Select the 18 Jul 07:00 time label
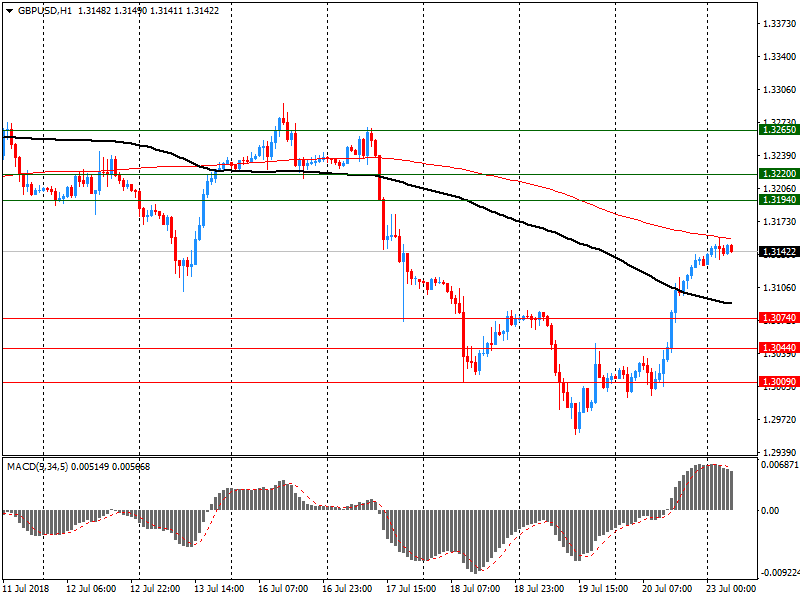The image size is (800, 600). pos(475,589)
